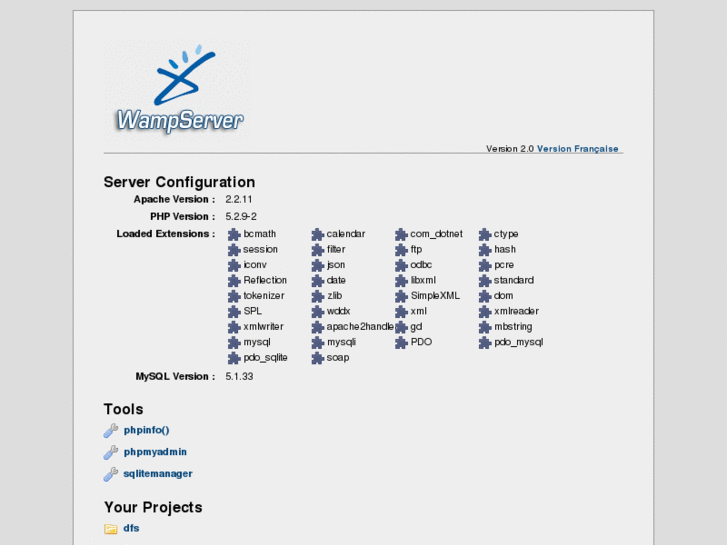Click the puzzle icon next to bcmath
The width and height of the screenshot is (727, 545).
[x=234, y=234]
